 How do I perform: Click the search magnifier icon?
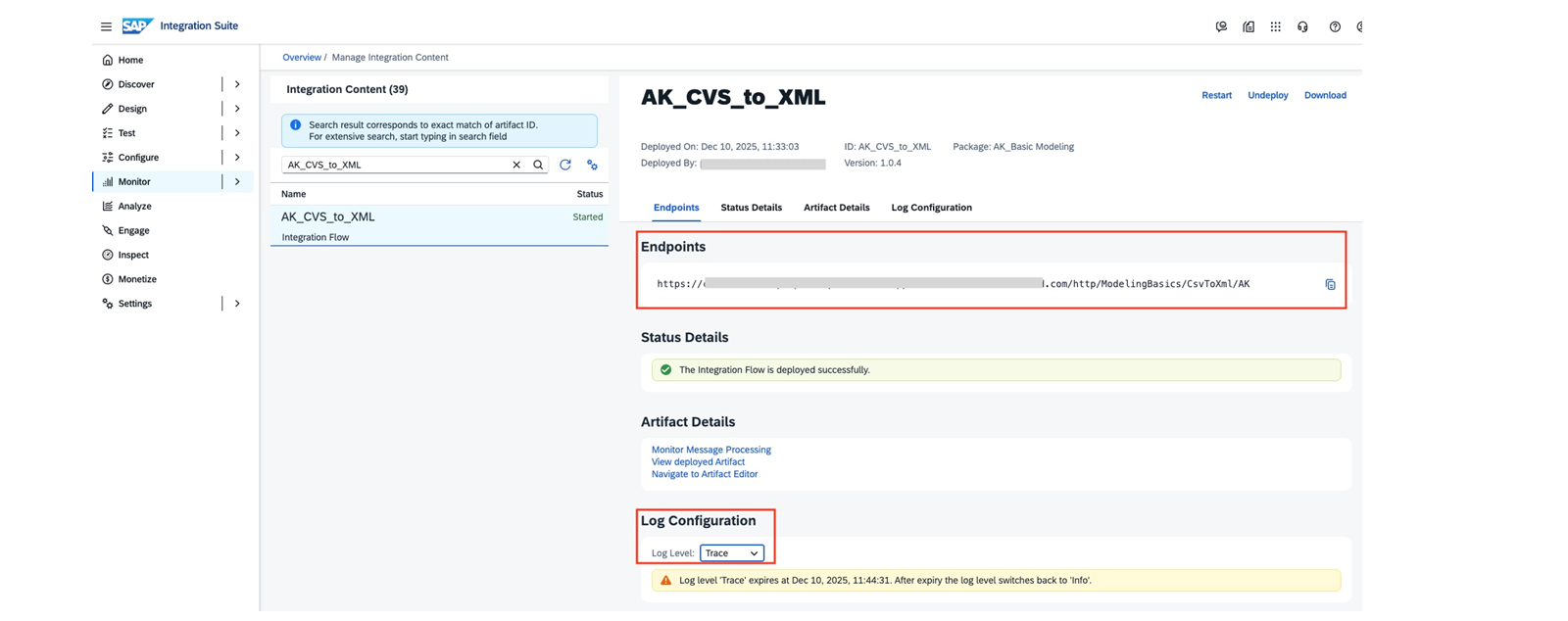click(538, 165)
